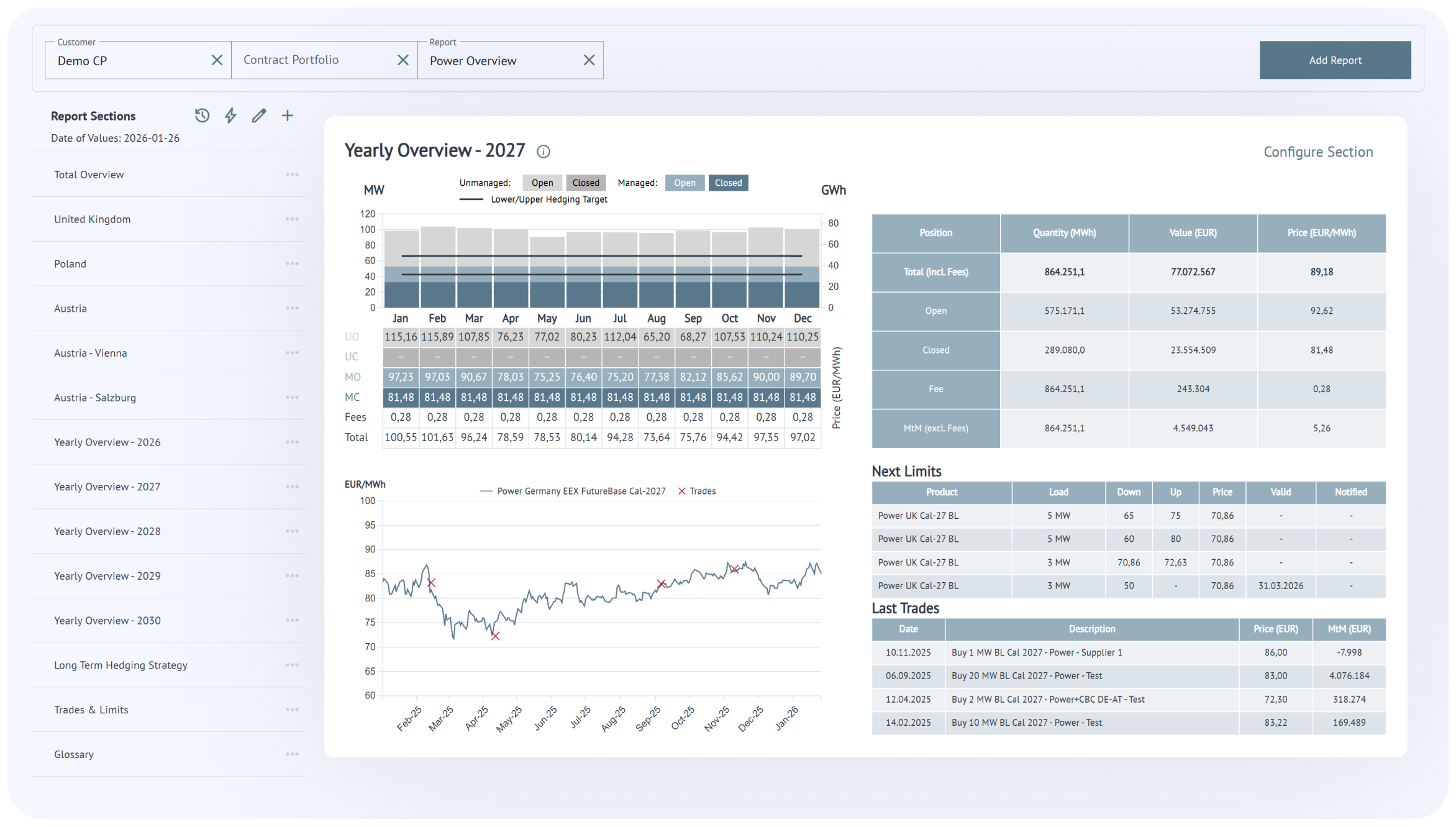Viewport: 1456px width, 827px height.
Task: Open the ellipsis menu for the Glossary section
Action: [292, 754]
